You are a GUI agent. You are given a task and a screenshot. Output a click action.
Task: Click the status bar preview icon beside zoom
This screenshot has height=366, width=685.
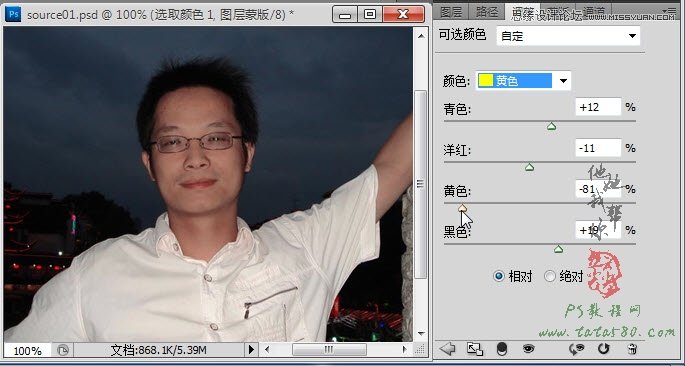pyautogui.click(x=63, y=350)
